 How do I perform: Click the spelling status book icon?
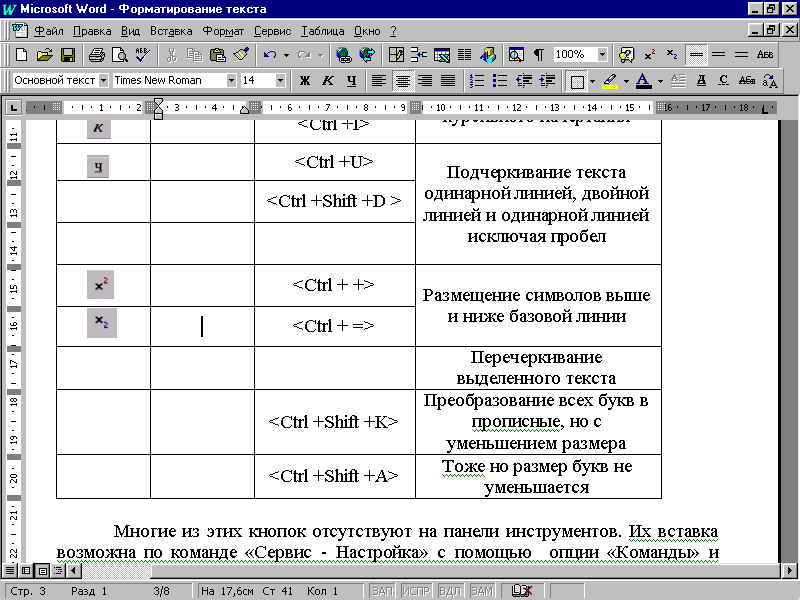click(x=521, y=591)
